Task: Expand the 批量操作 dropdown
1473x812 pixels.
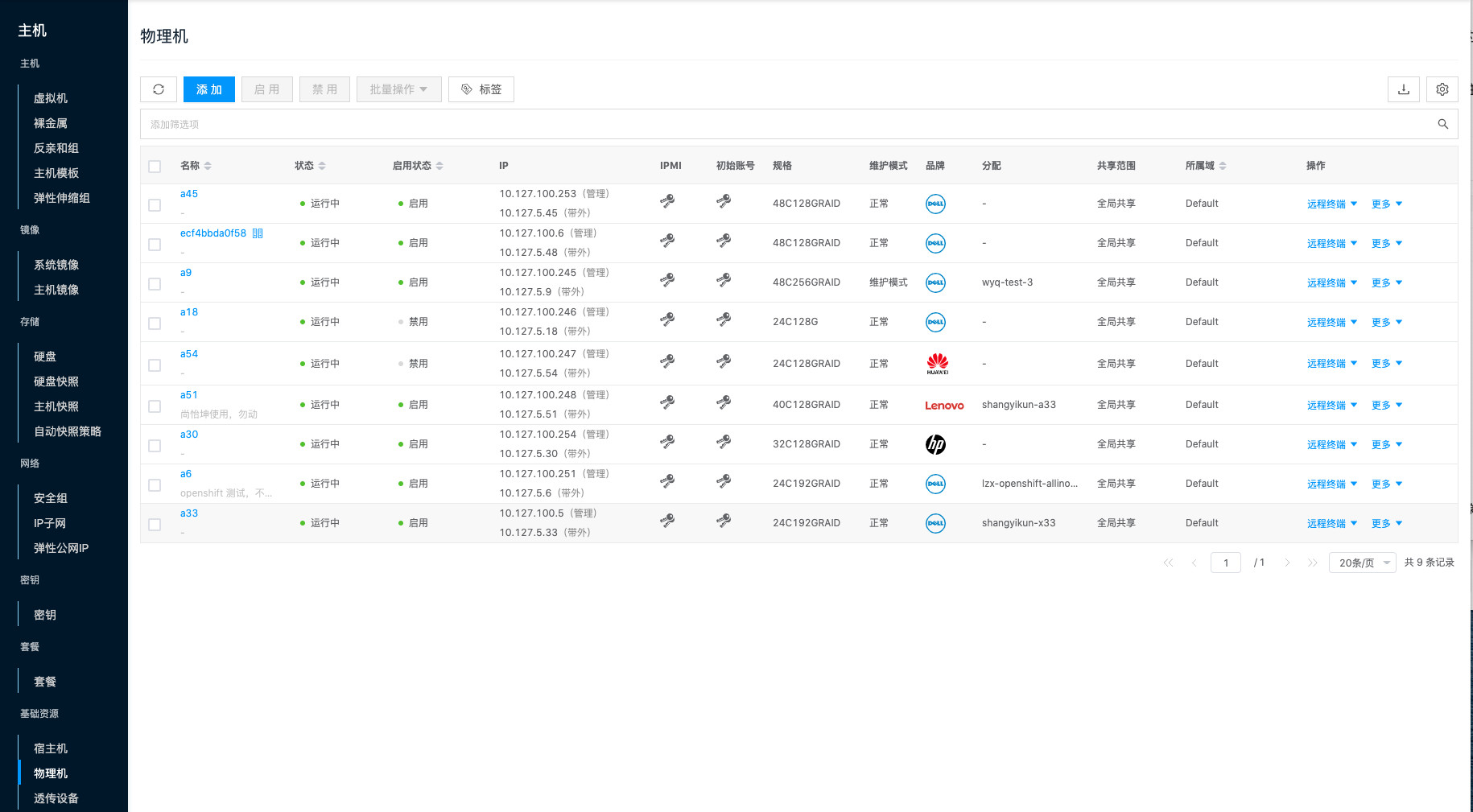Action: [x=398, y=89]
